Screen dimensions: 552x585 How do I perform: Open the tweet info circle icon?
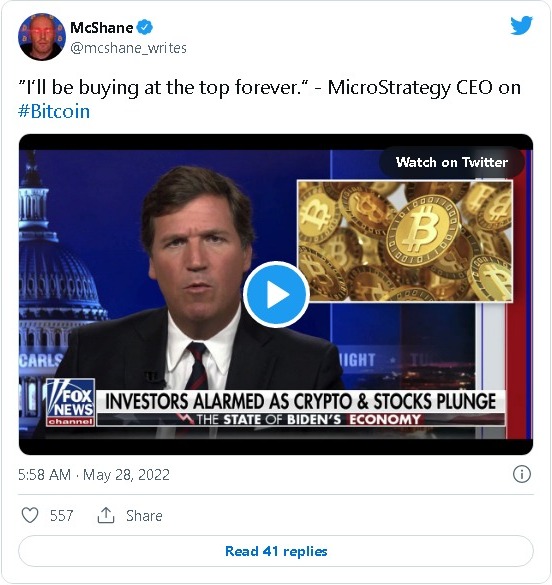tap(521, 474)
